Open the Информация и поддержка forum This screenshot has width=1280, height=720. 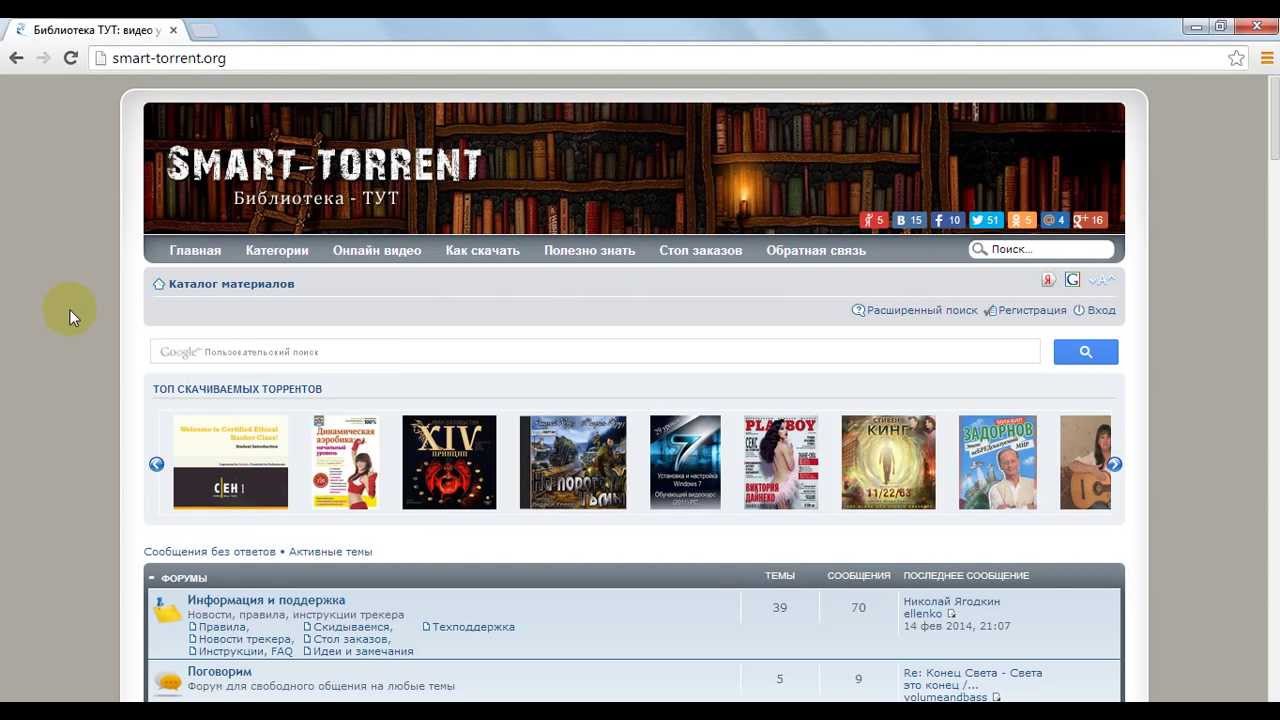click(266, 600)
